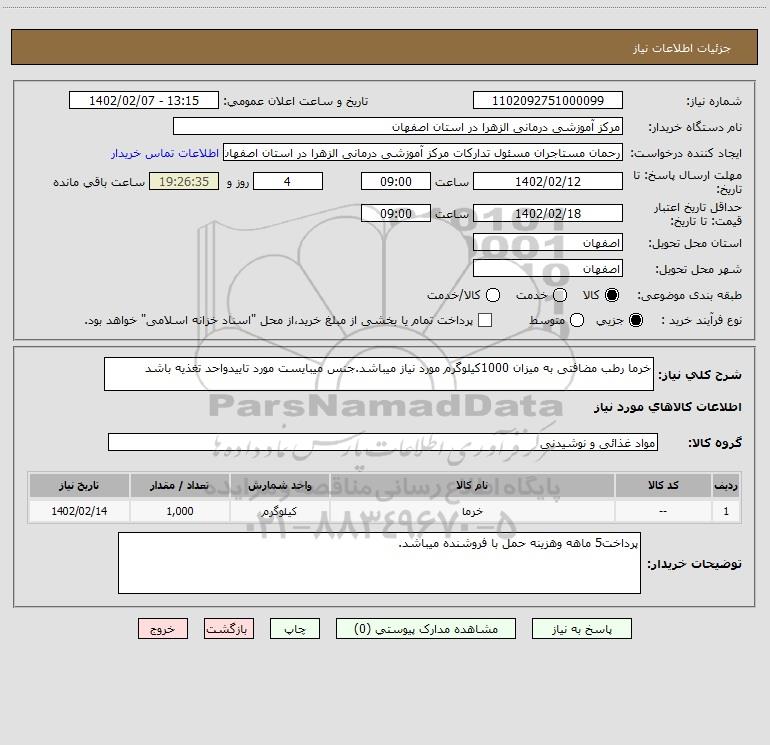Viewport: 770px width, 745px height.
Task: Click the تاریخ نیاز column header
Action: click(x=79, y=485)
